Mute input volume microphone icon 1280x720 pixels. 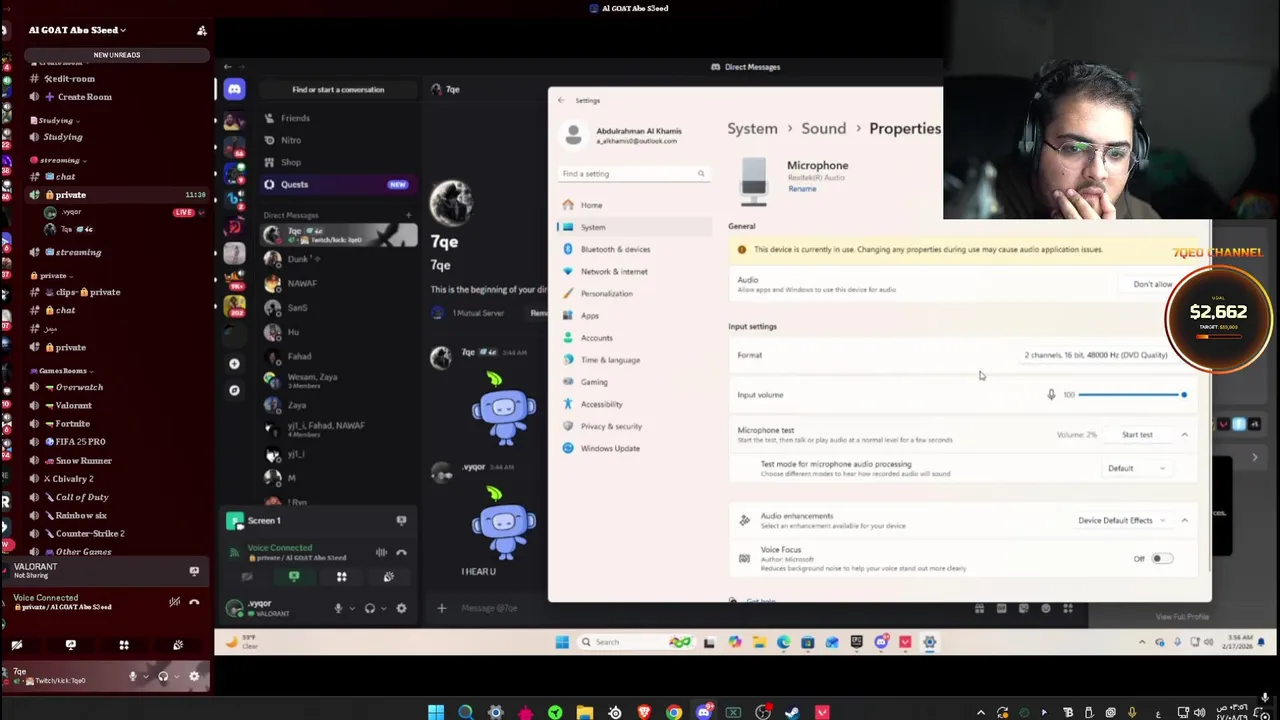click(1051, 395)
